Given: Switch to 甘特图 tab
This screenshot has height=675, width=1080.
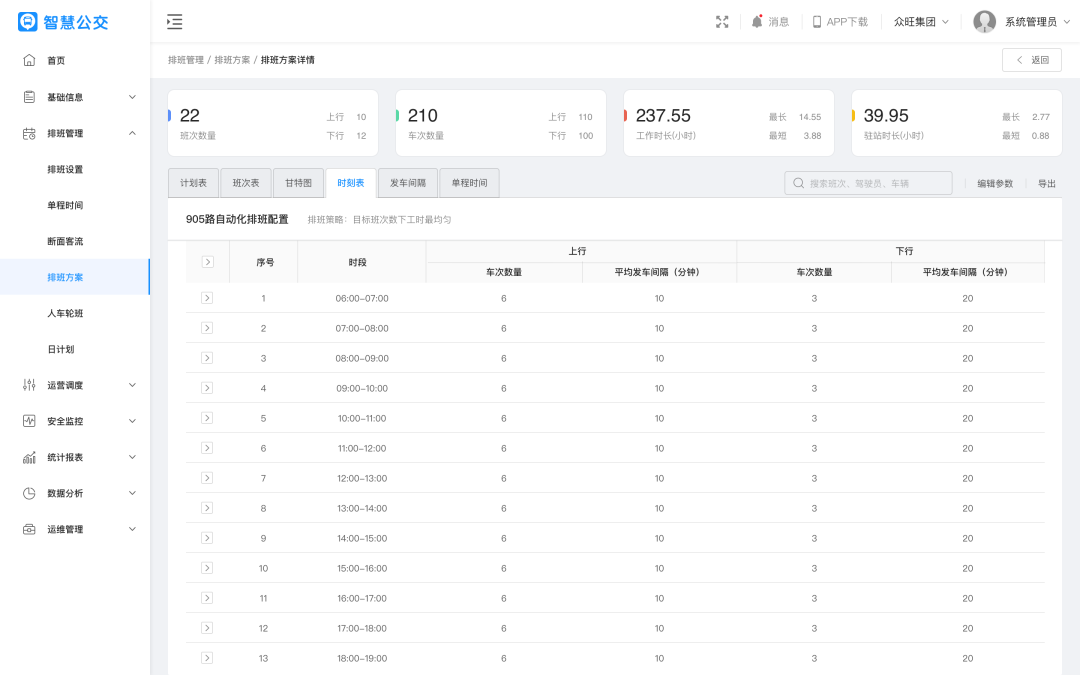Looking at the screenshot, I should [x=298, y=183].
